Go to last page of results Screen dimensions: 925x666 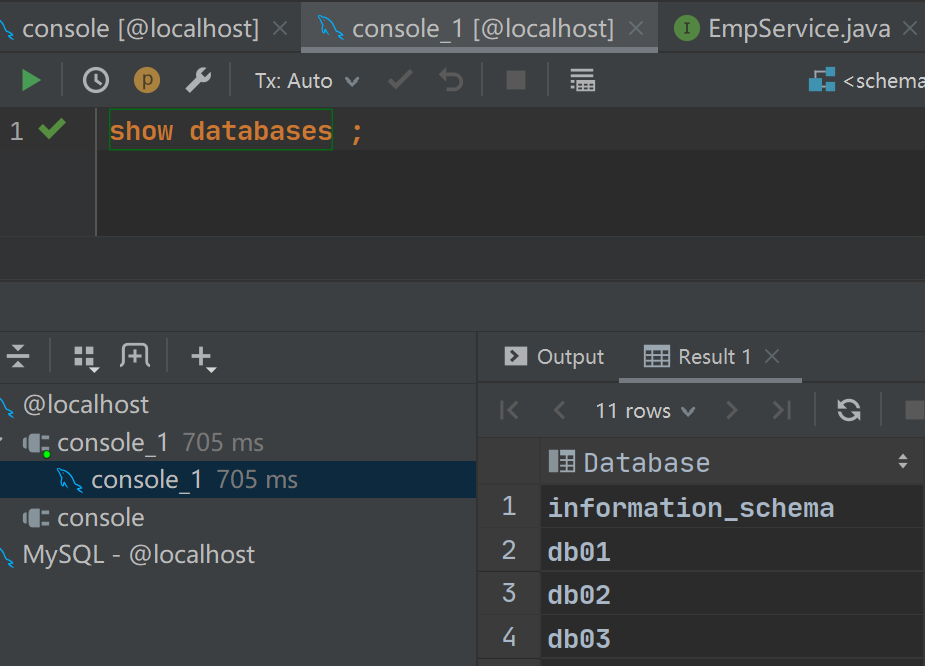(782, 410)
